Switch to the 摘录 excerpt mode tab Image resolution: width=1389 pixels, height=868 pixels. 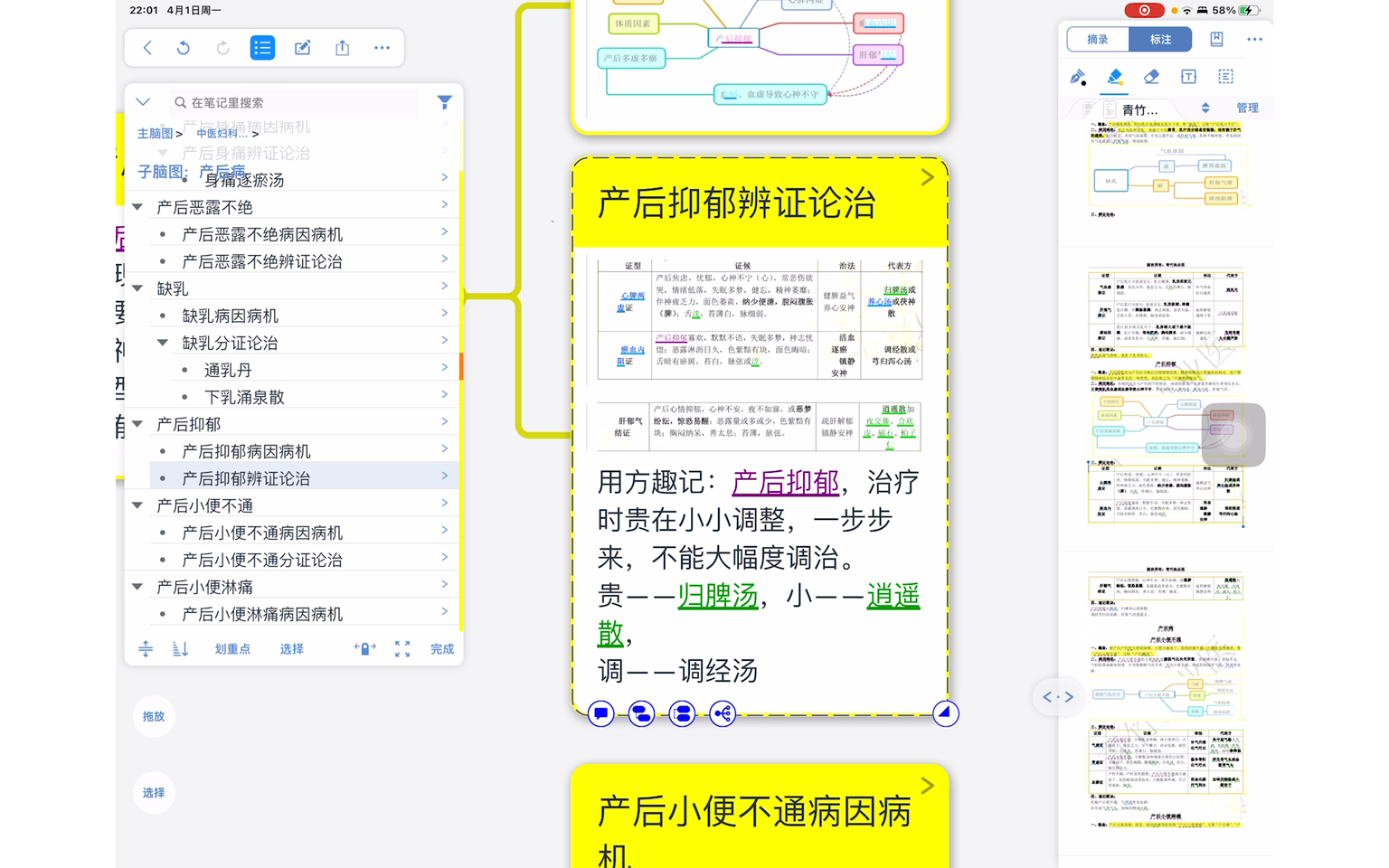[x=1098, y=39]
